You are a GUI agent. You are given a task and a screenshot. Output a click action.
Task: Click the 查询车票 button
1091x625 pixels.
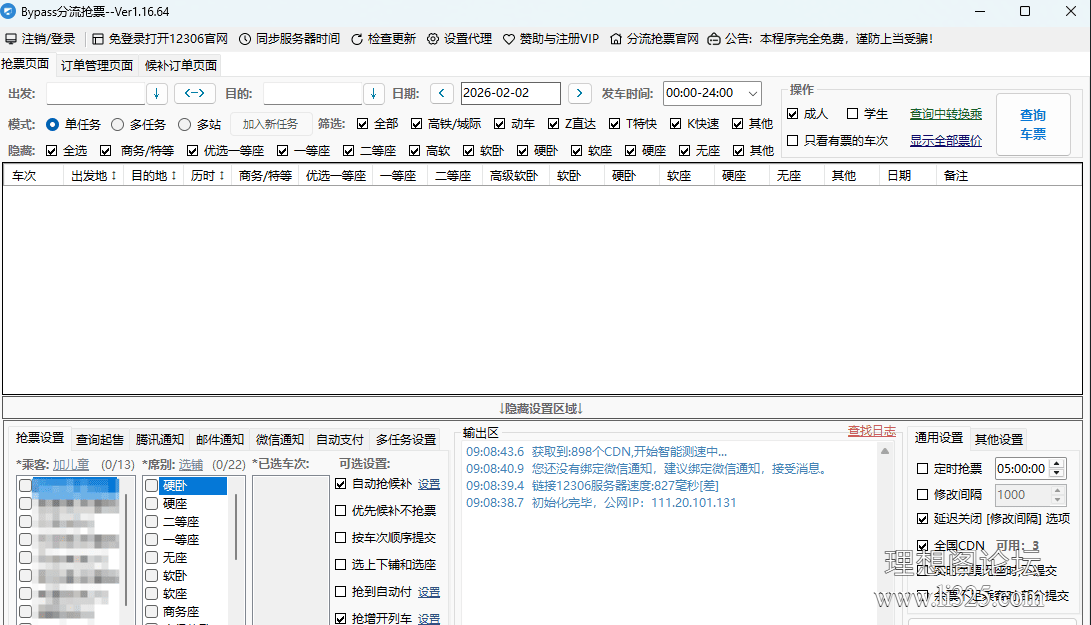tap(1032, 124)
